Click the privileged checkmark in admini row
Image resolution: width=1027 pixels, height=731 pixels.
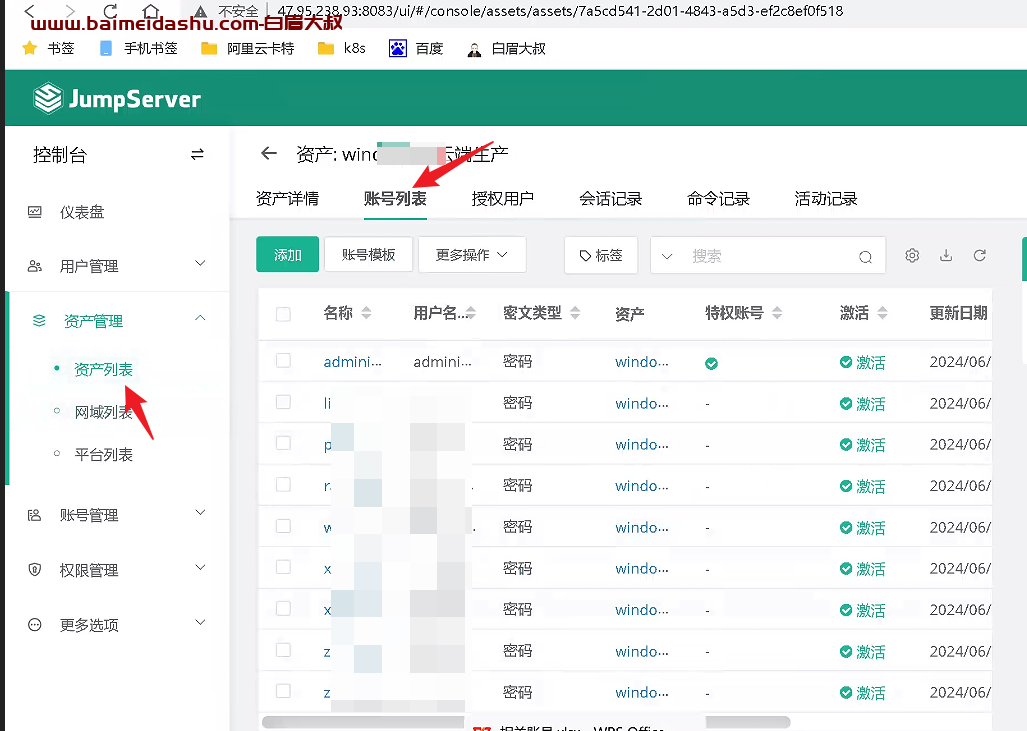(711, 364)
